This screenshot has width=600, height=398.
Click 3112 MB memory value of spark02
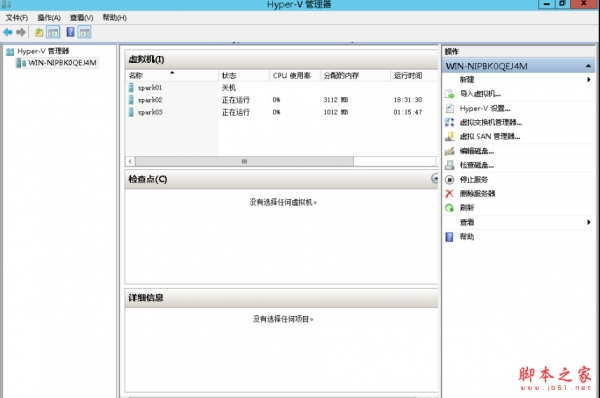click(336, 100)
